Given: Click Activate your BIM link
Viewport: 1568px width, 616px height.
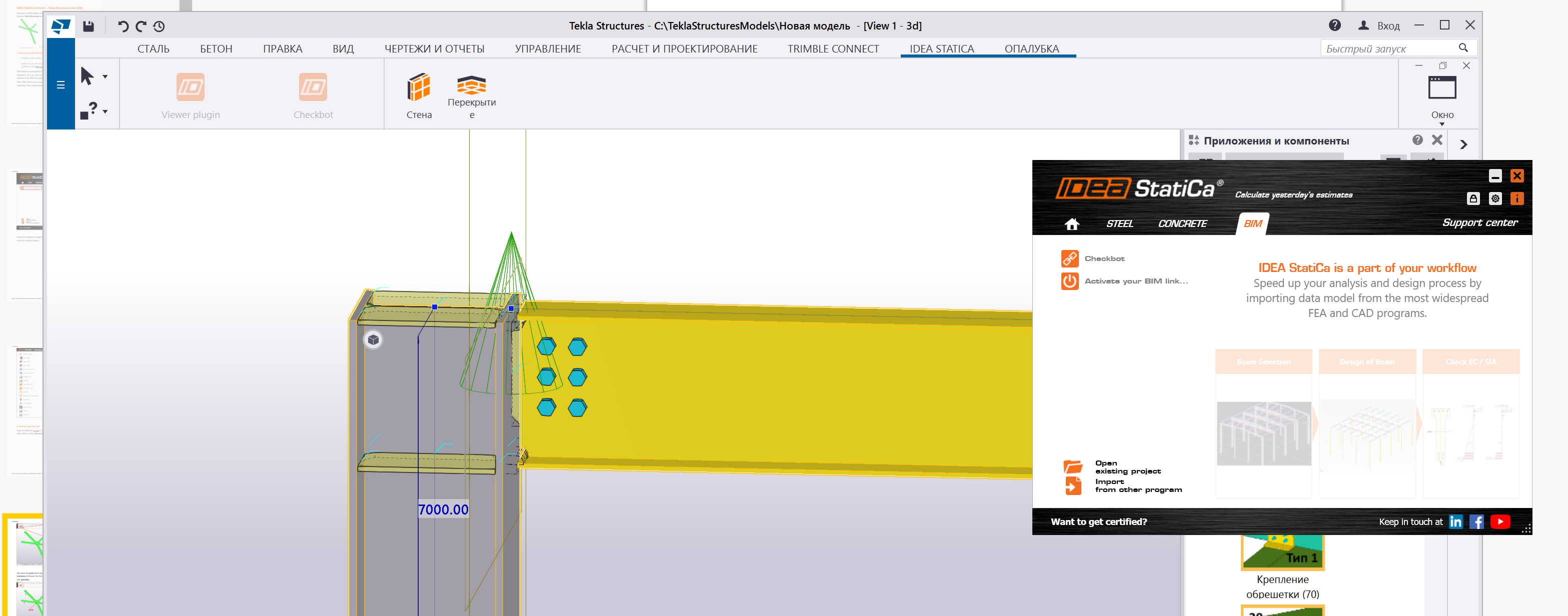Looking at the screenshot, I should click(x=1135, y=281).
